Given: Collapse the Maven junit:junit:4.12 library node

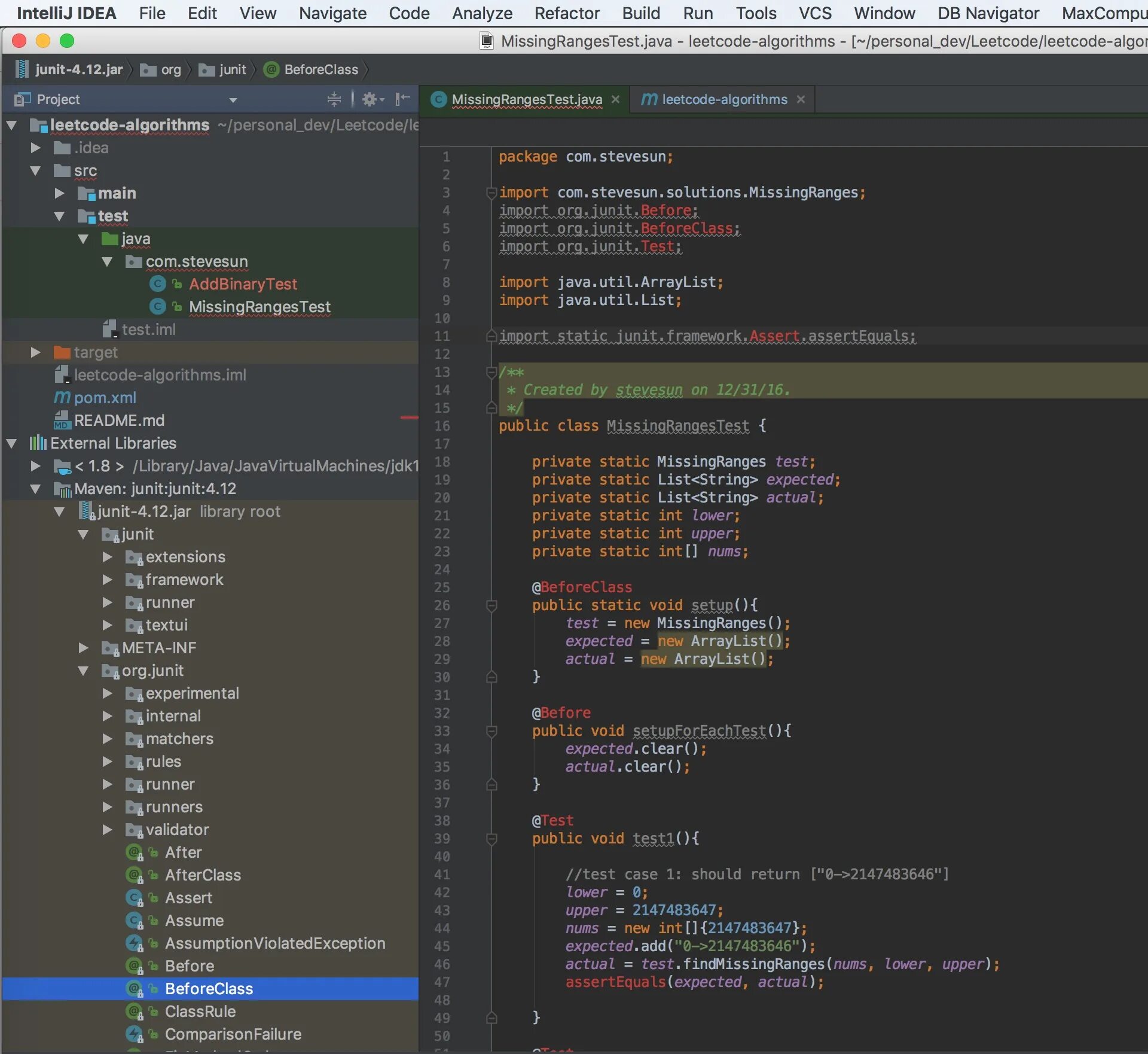Looking at the screenshot, I should tap(35, 488).
